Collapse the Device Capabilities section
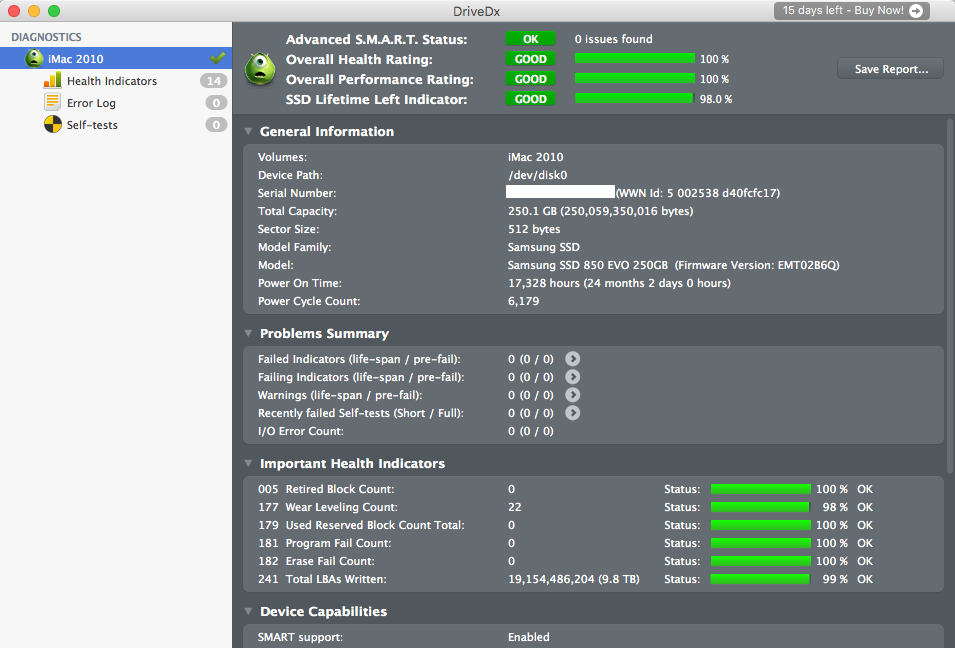This screenshot has height=648, width=955. tap(248, 611)
